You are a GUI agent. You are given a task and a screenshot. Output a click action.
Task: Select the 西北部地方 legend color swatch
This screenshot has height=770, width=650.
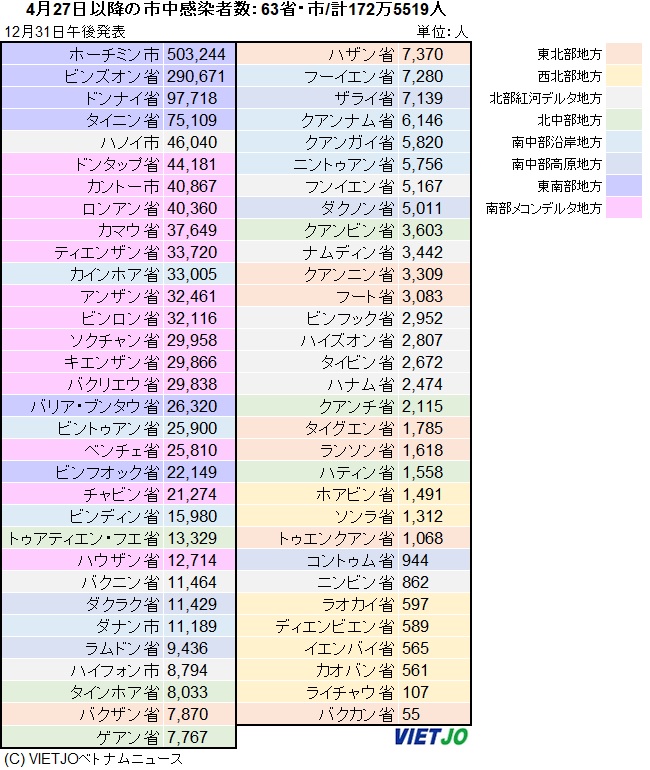[624, 76]
